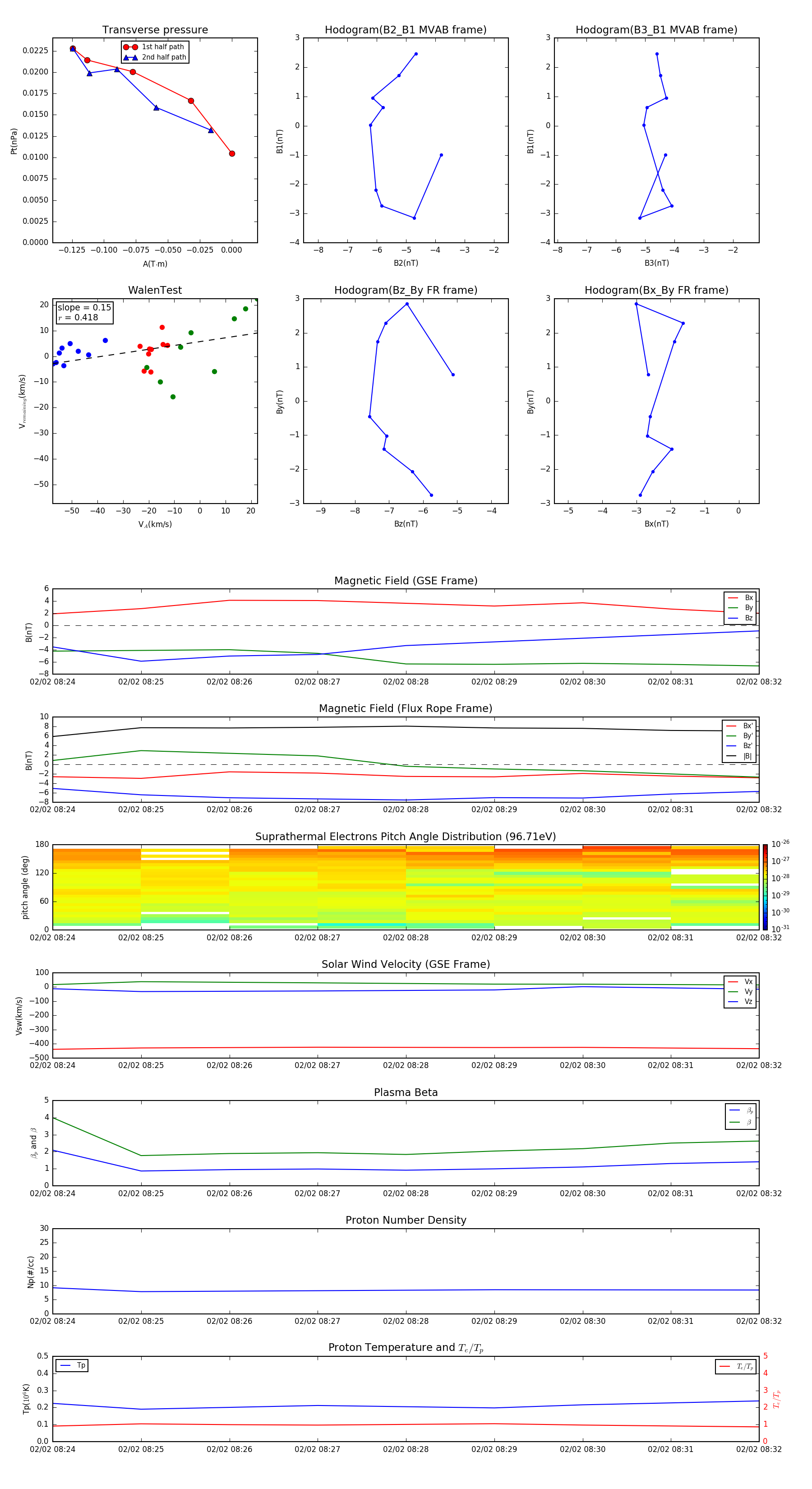
Task: Click the 10^-26 colorbar label
Action: [780, 844]
